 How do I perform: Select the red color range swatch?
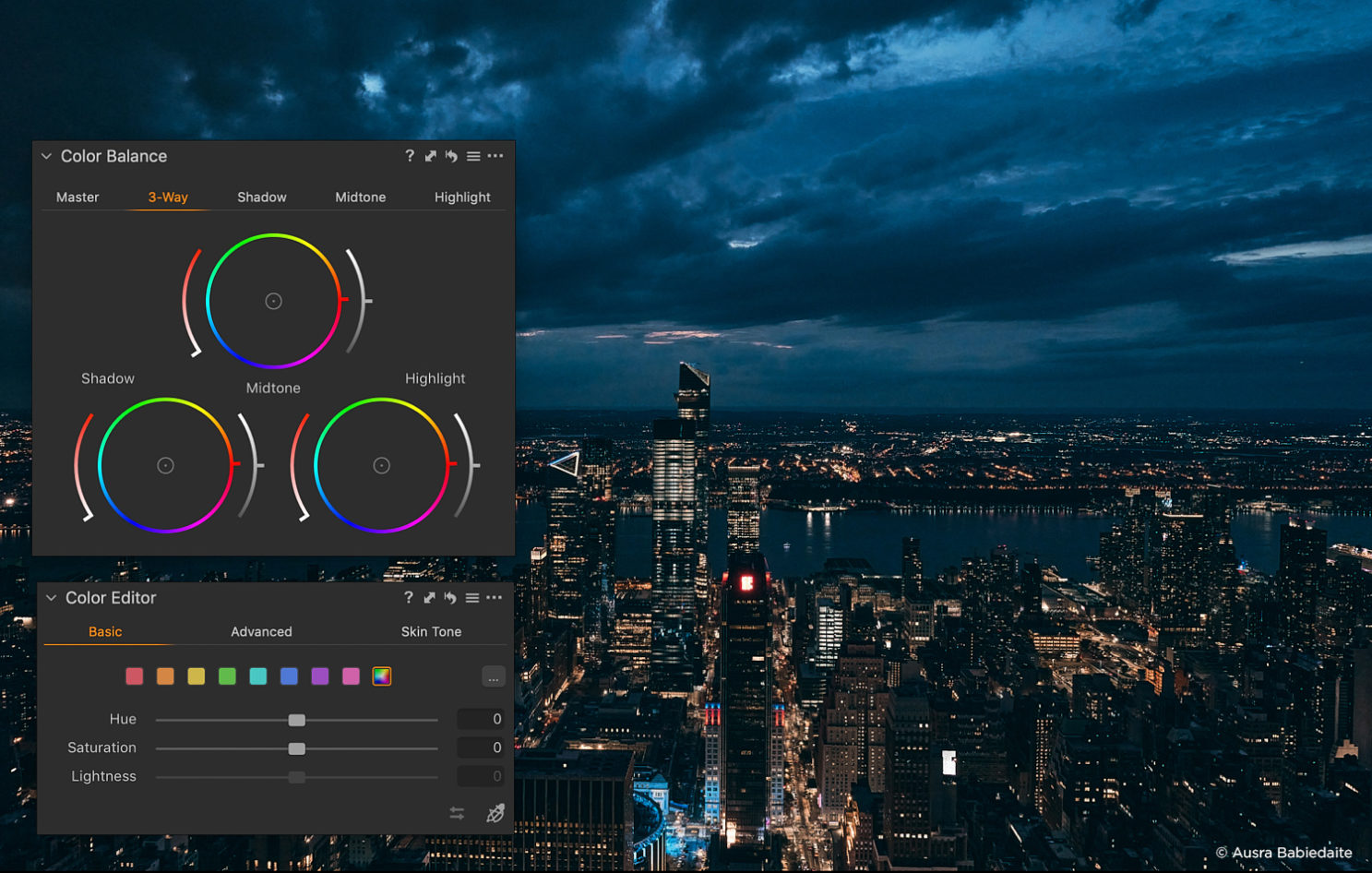pos(135,676)
